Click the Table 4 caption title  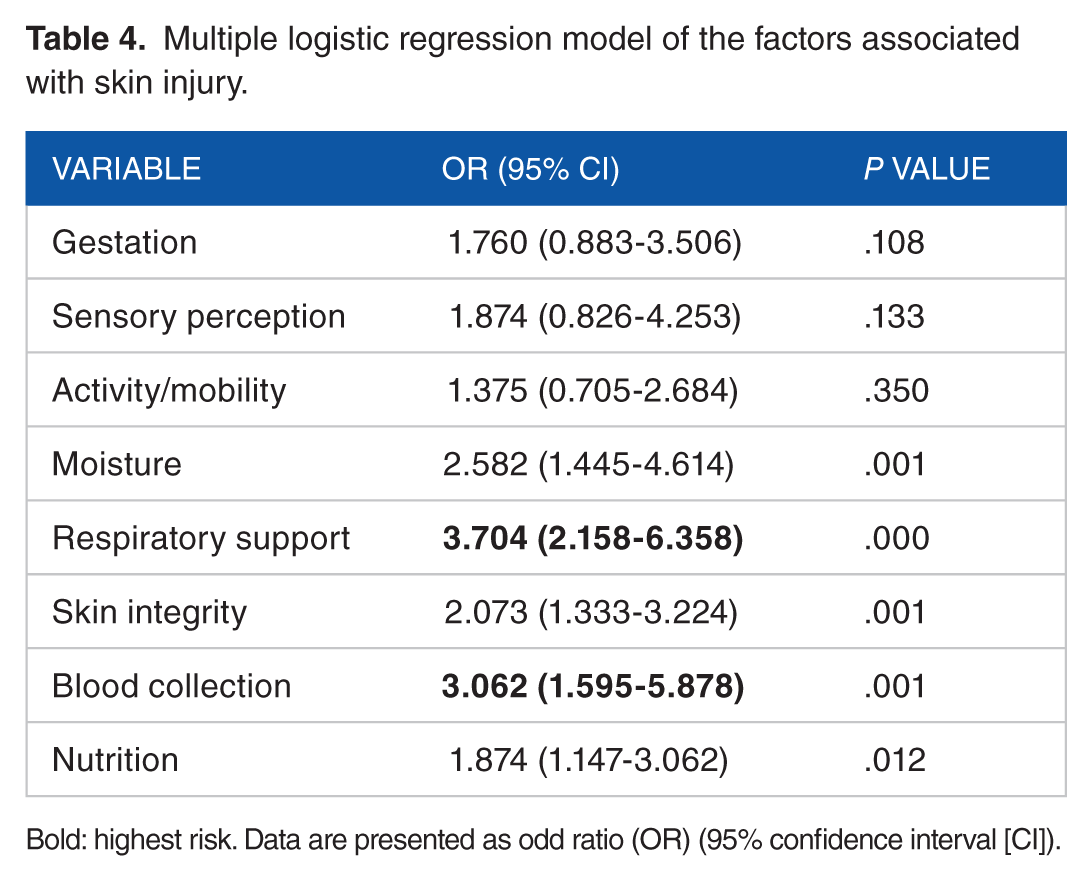[x=523, y=61]
